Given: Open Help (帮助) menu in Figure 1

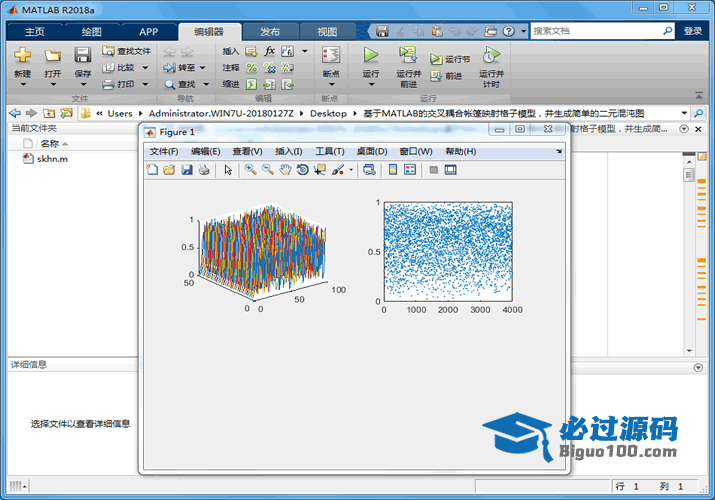Looking at the screenshot, I should [x=461, y=151].
